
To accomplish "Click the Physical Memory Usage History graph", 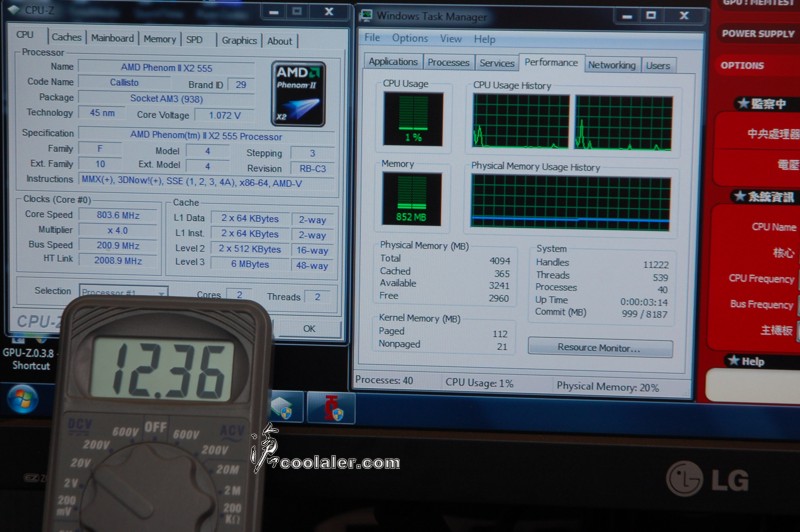I will coord(570,203).
